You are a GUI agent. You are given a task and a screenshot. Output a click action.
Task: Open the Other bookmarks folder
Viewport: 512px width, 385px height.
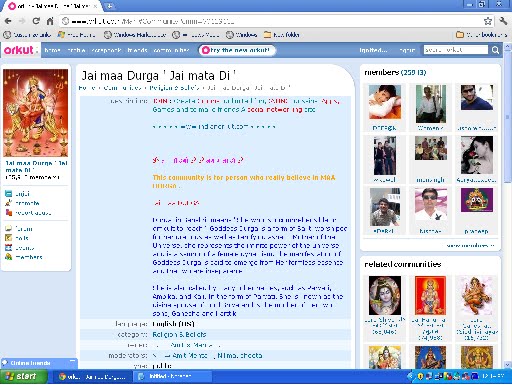click(481, 35)
